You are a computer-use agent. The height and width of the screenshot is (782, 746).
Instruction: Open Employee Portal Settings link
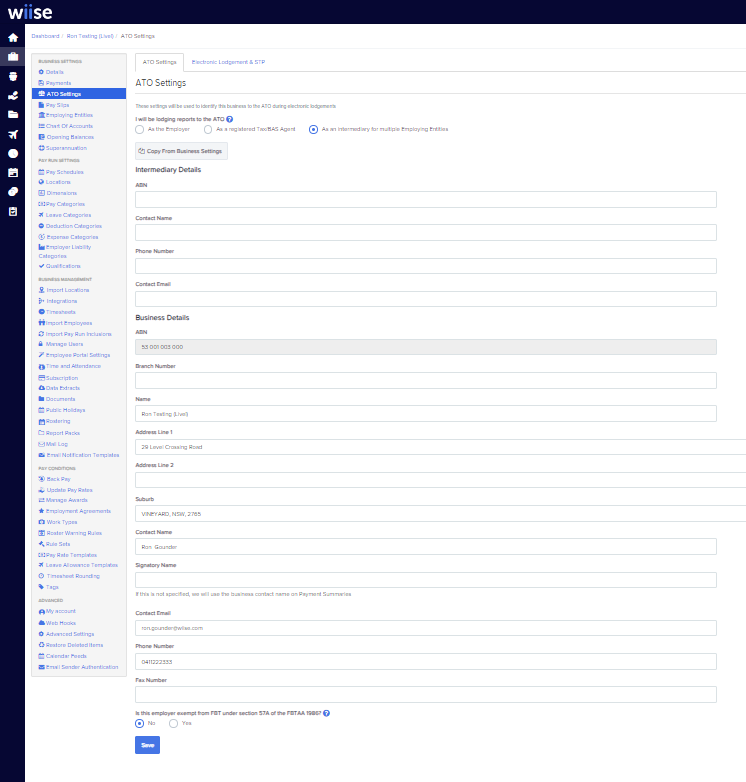coord(78,355)
